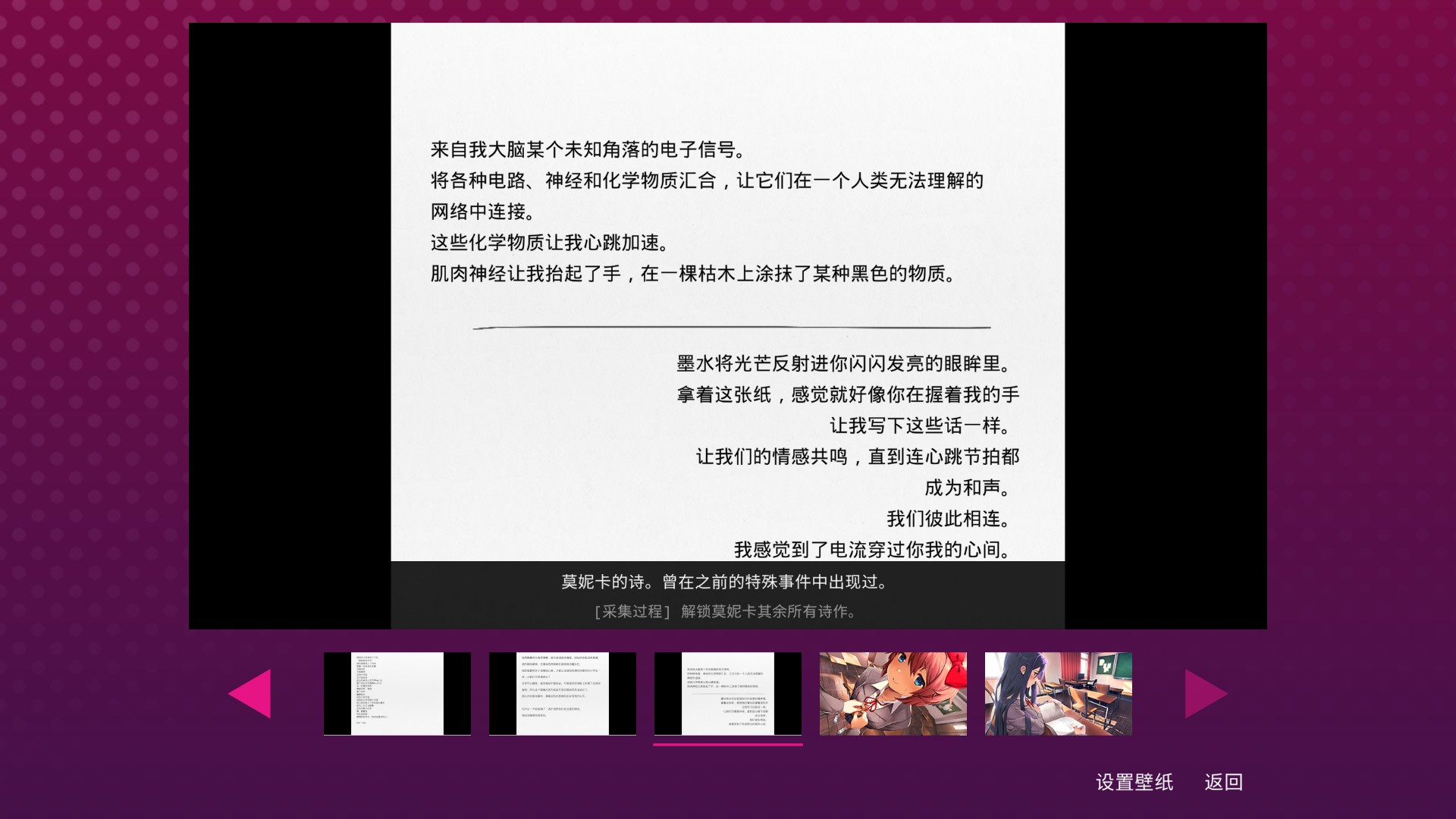Open the Sayori red bow thumbnail
The height and width of the screenshot is (819, 1456).
pyautogui.click(x=893, y=693)
